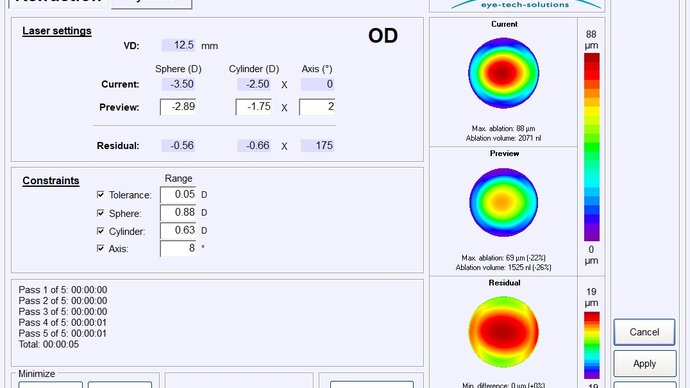Click the 'Total: 00:00:05' line
This screenshot has height=388, width=690.
pyautogui.click(x=49, y=344)
